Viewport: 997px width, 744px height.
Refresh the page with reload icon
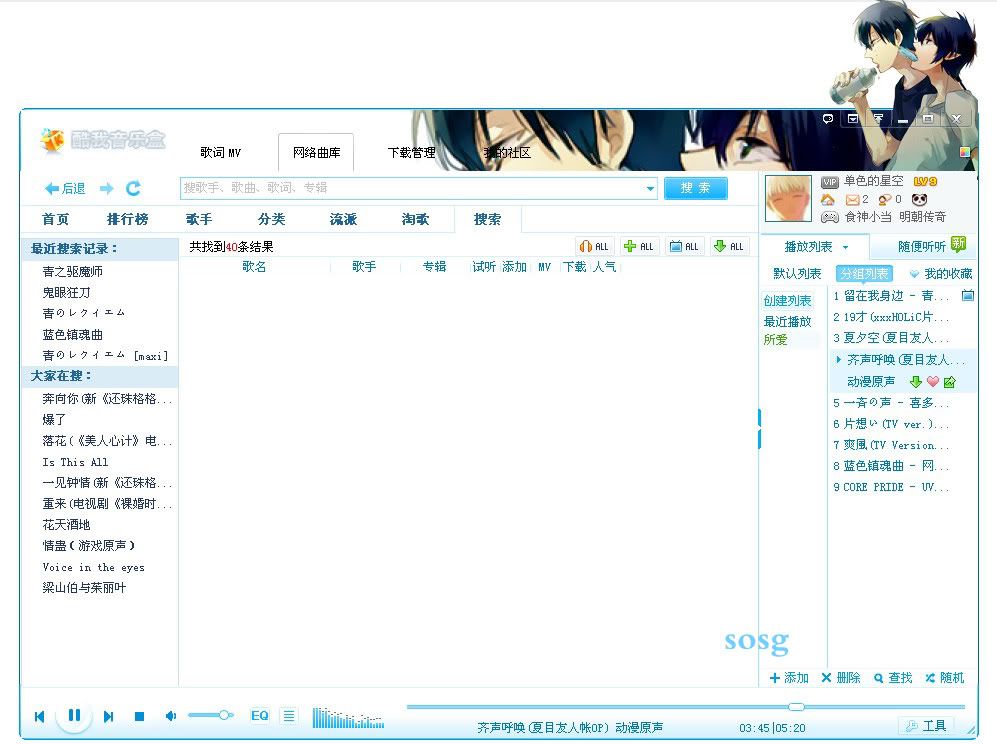133,188
